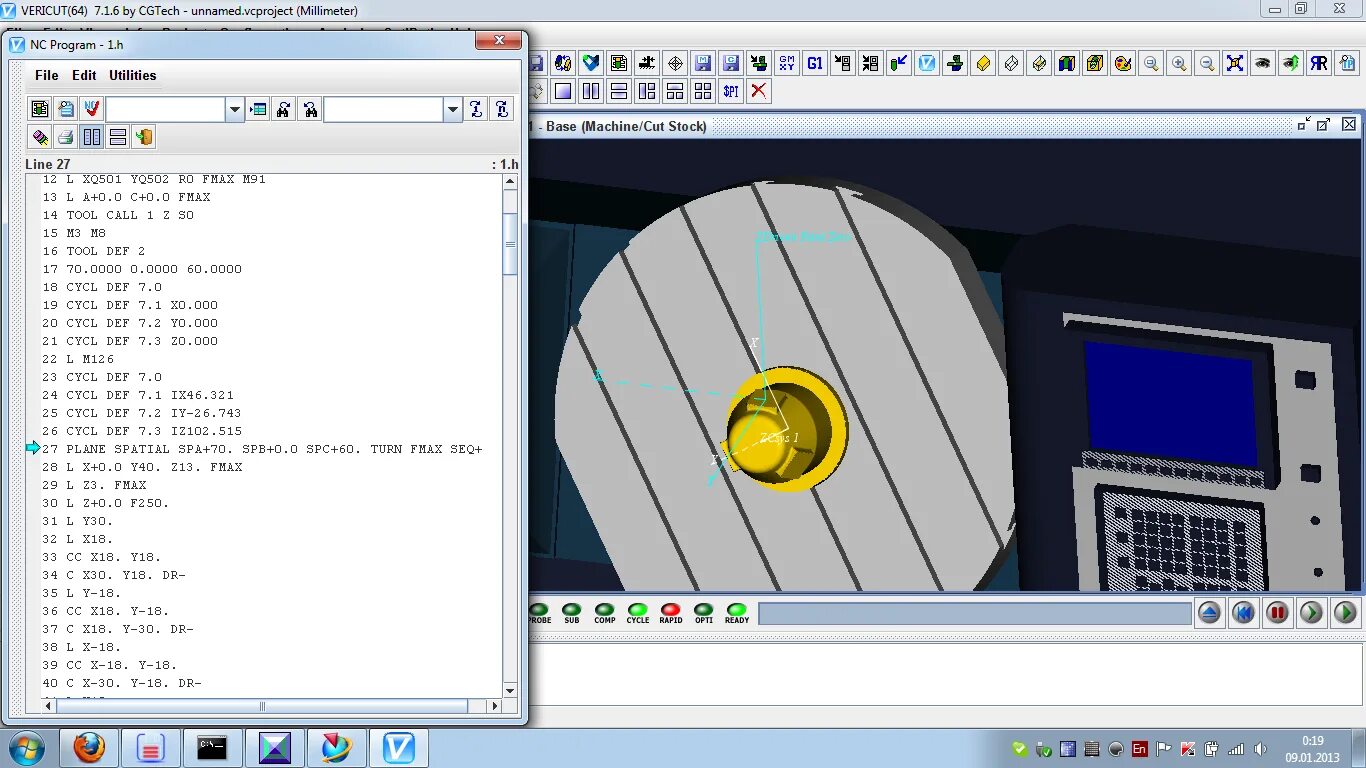The width and height of the screenshot is (1366, 768).
Task: Click the fit-to-window icon
Action: 1235,63
